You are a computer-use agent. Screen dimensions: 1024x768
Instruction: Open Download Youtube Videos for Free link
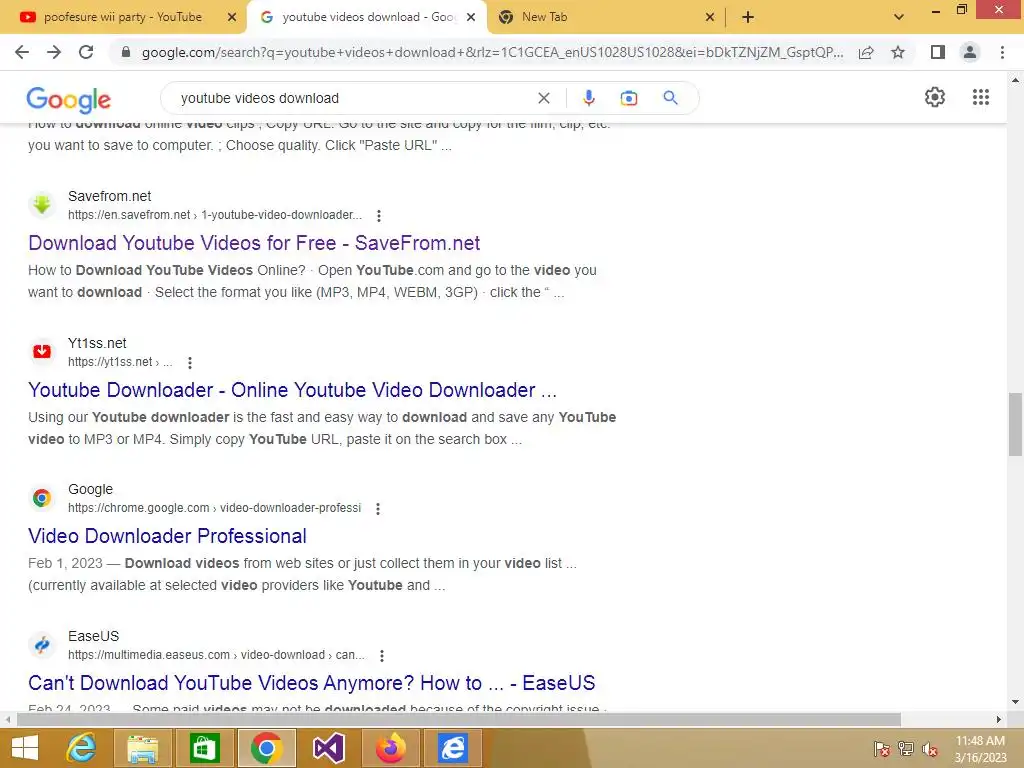(x=254, y=243)
